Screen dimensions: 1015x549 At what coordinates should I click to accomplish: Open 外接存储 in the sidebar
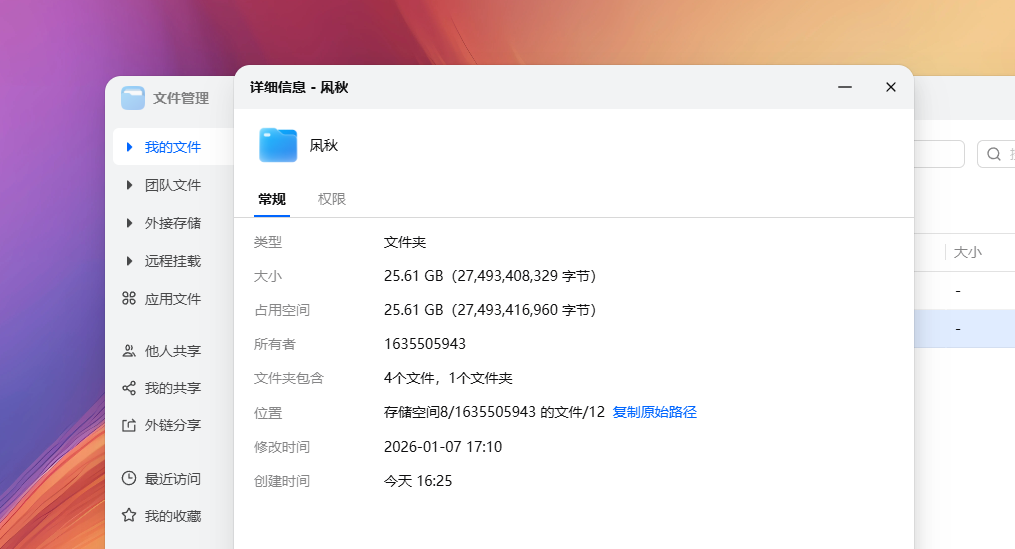pyautogui.click(x=173, y=223)
